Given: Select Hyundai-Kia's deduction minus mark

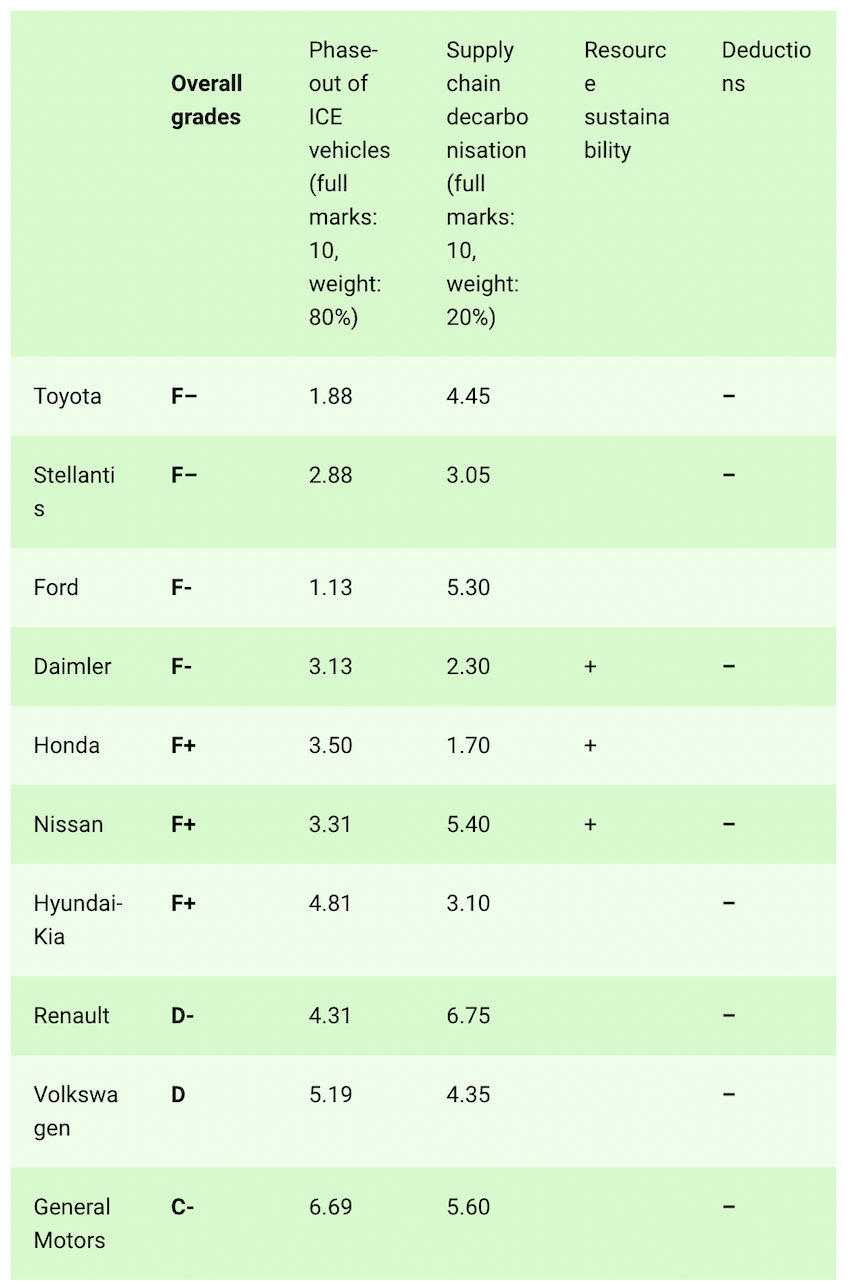Looking at the screenshot, I should pyautogui.click(x=729, y=903).
